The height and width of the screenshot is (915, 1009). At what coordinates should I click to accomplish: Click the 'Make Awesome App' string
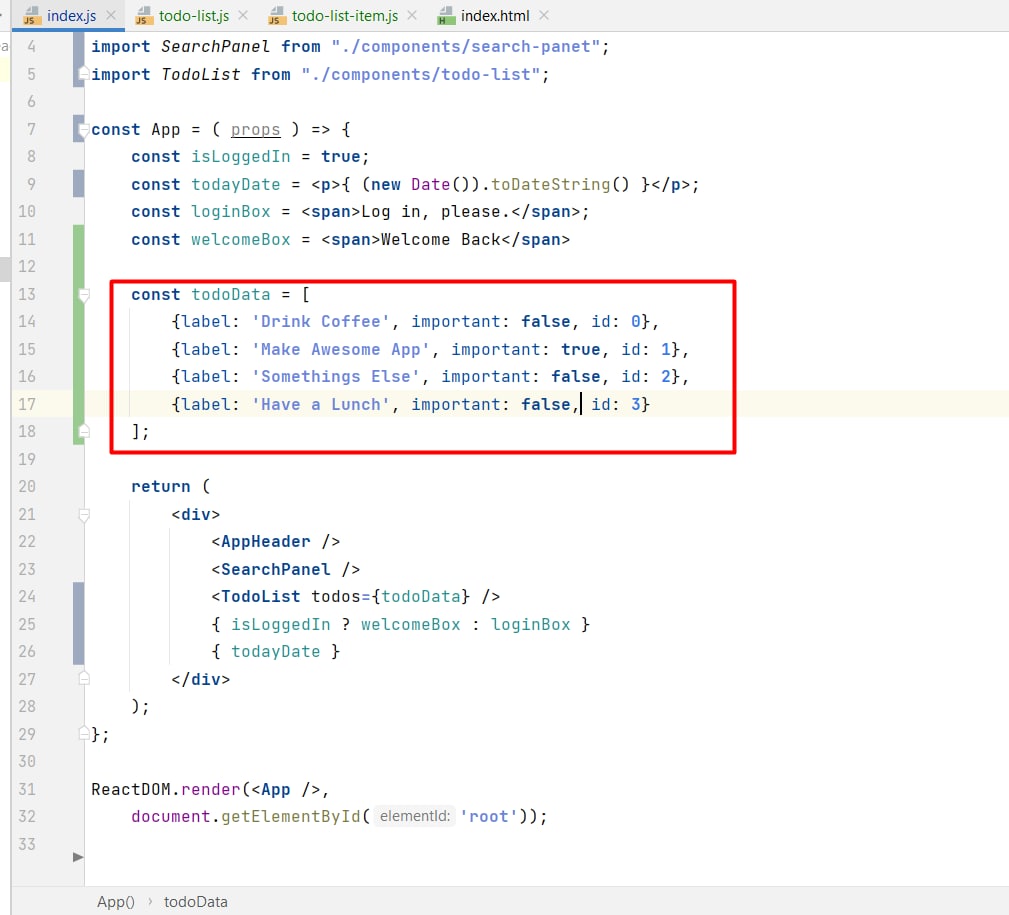click(x=341, y=349)
